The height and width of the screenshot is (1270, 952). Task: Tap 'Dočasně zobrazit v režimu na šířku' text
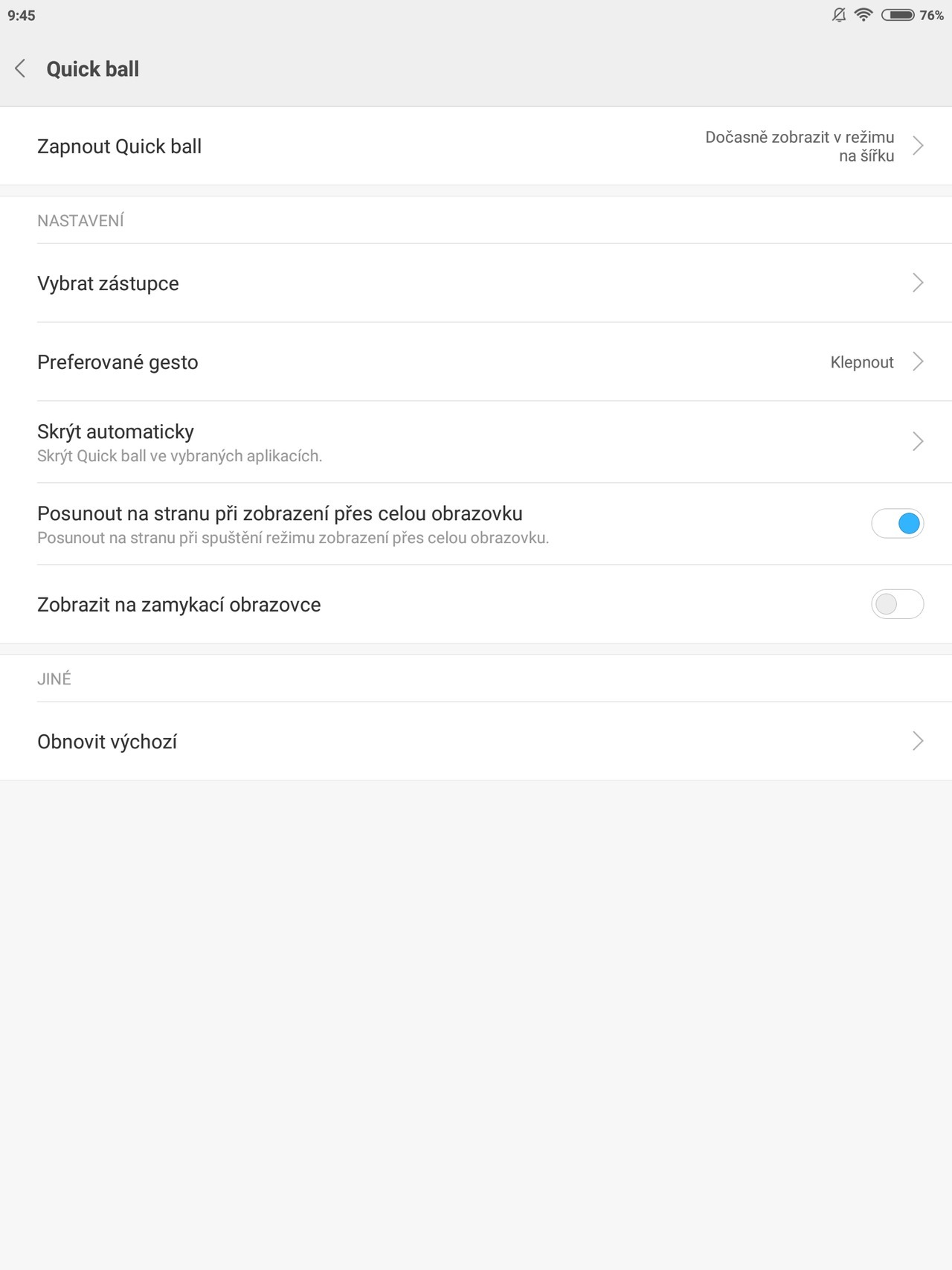(799, 146)
